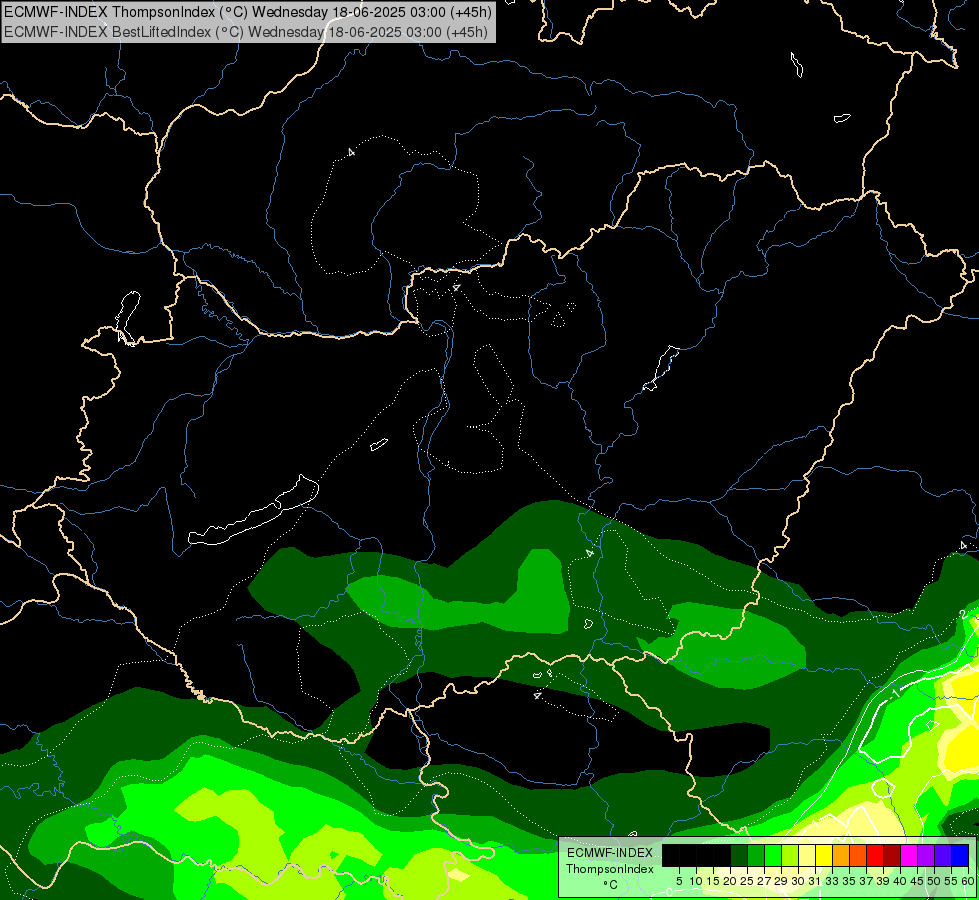The height and width of the screenshot is (900, 979).
Task: Click the medium green 25-27 legend swatch
Action: [x=756, y=855]
